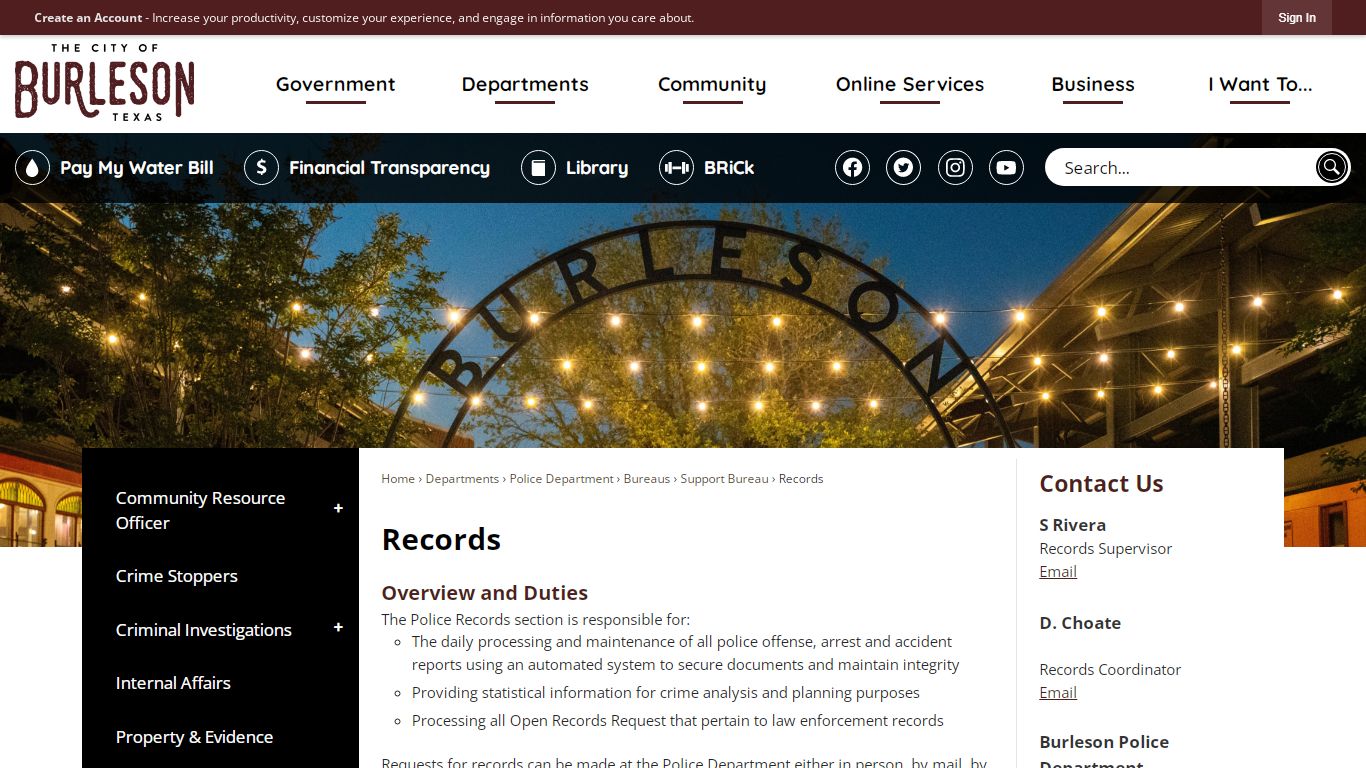Screen dimensions: 1366x768
Task: Open the Twitter social icon
Action: click(x=903, y=168)
